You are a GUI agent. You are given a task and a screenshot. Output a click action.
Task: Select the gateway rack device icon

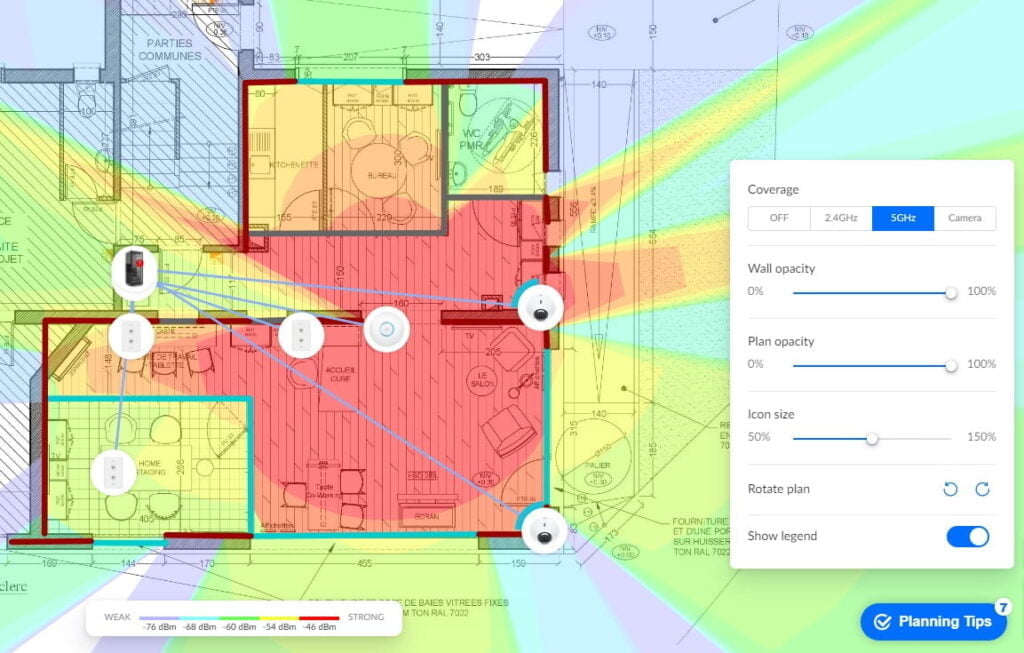click(135, 270)
